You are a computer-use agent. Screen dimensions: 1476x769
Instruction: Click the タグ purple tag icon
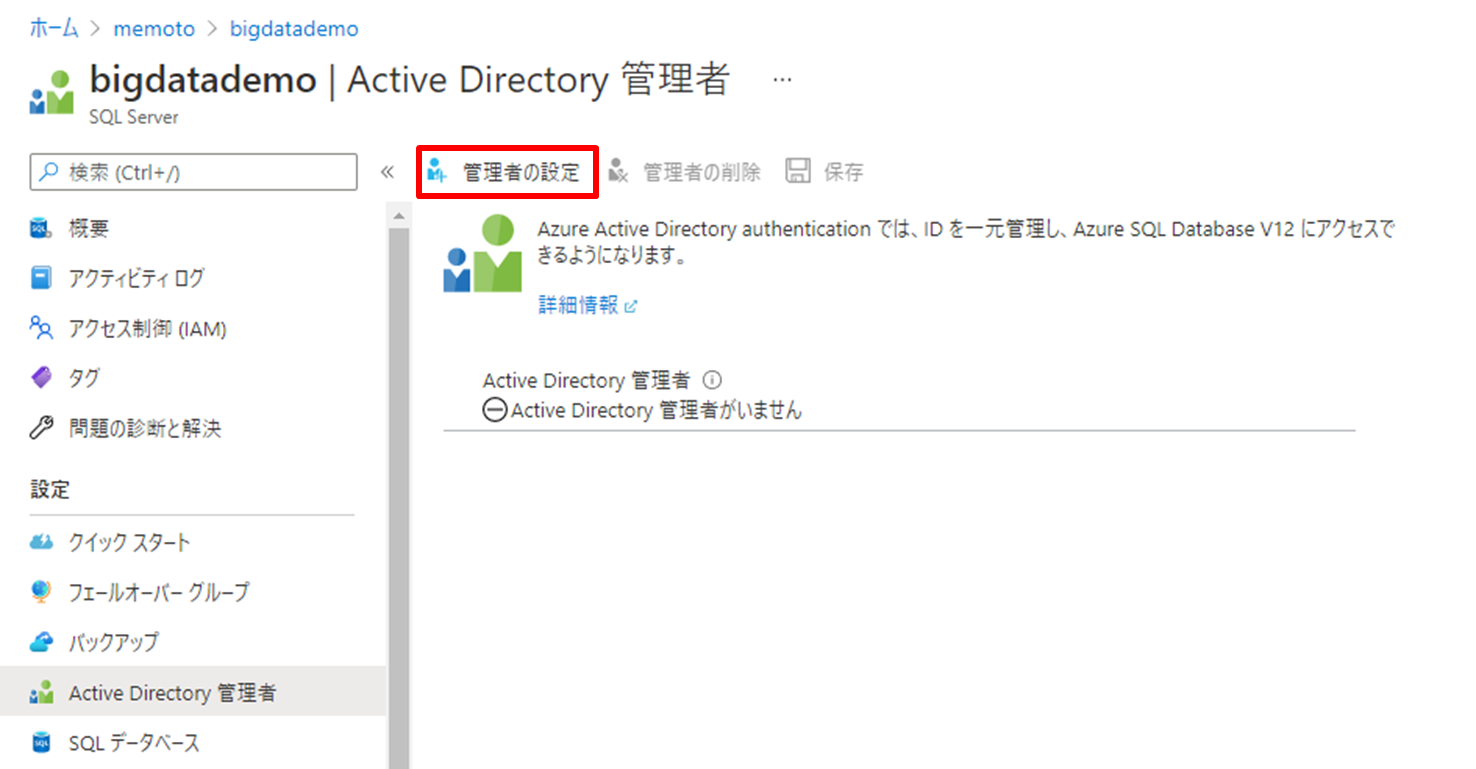(x=41, y=378)
